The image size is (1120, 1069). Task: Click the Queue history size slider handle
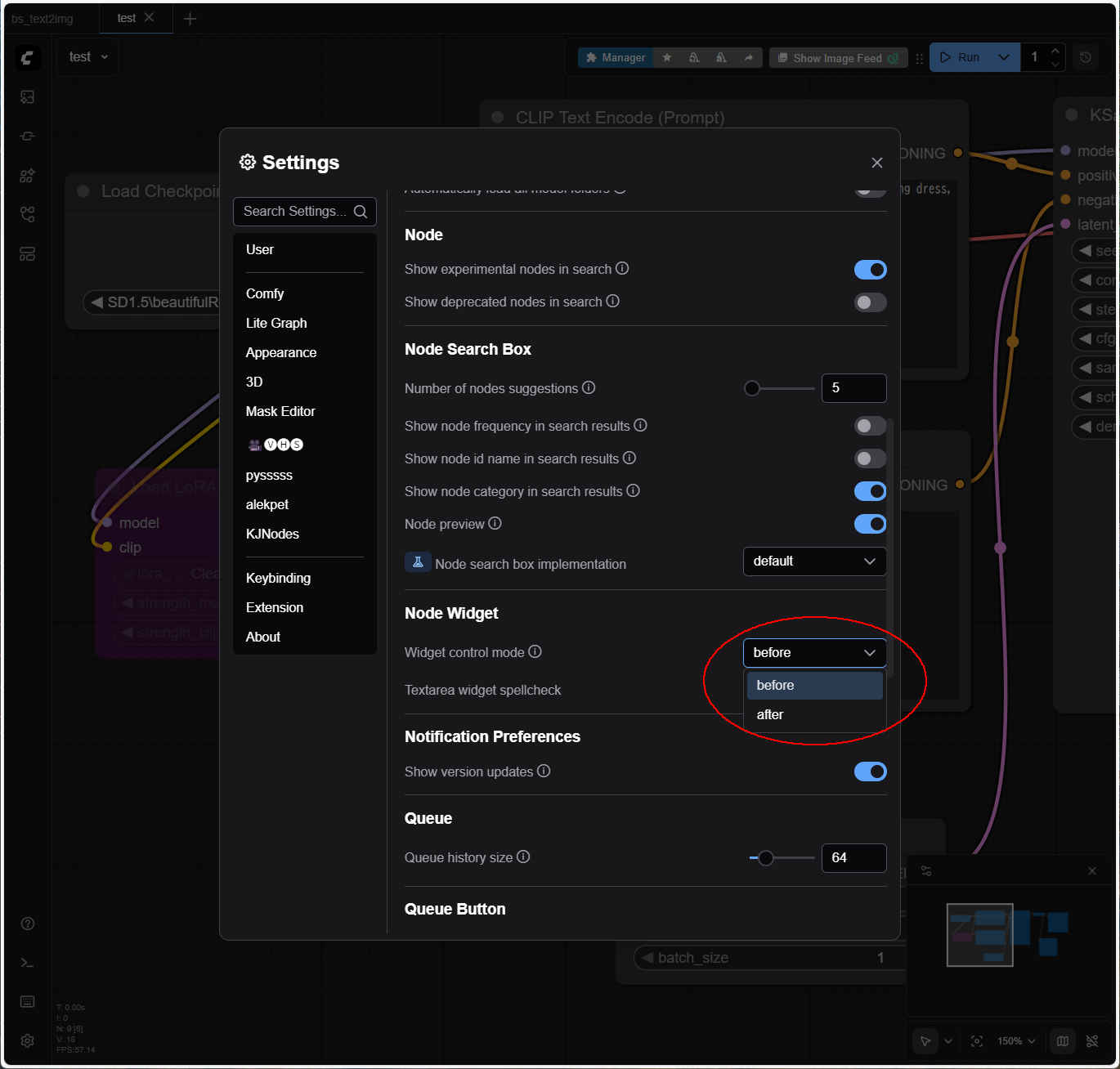[765, 858]
